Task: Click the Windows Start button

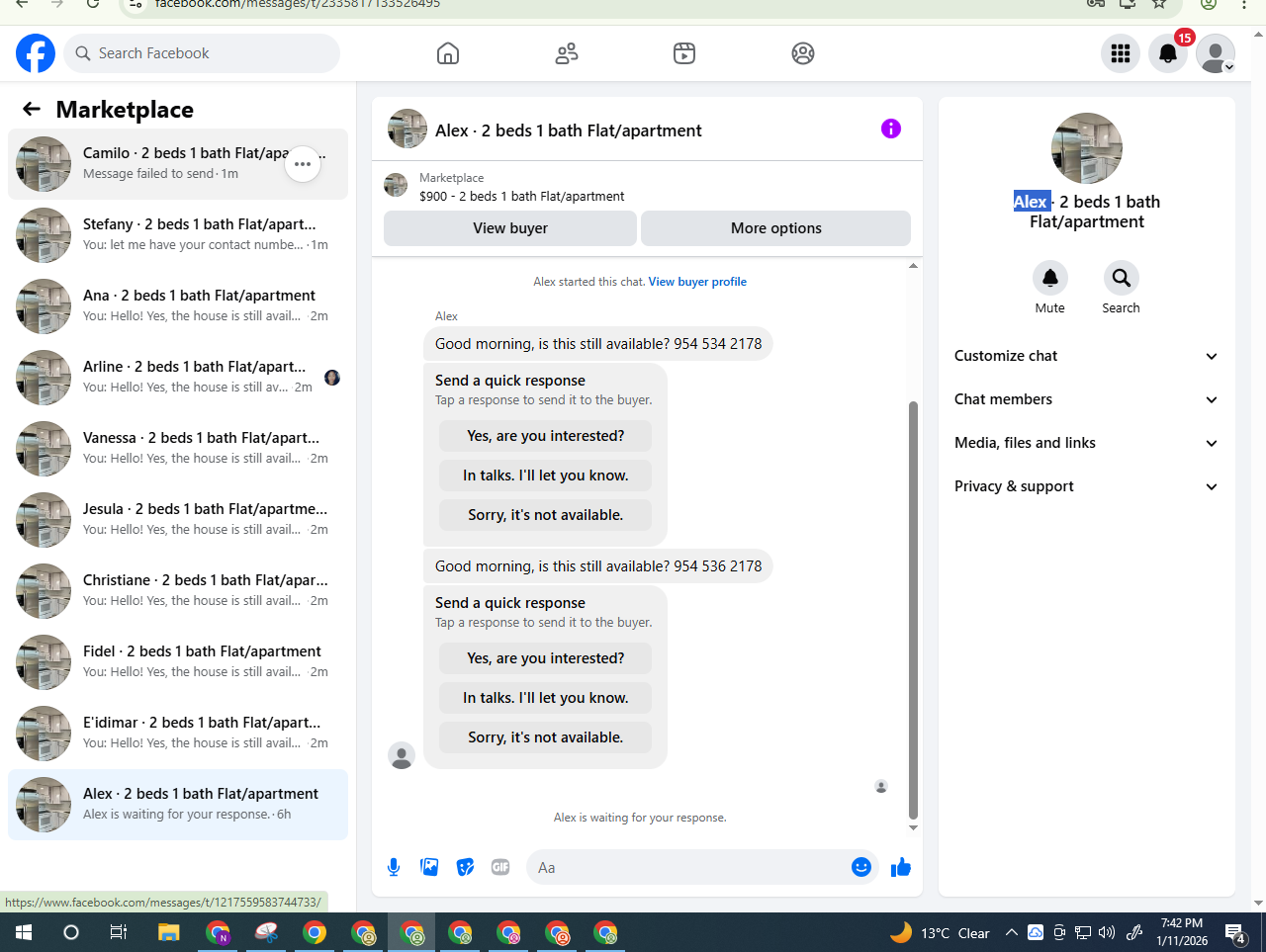Action: coord(24,932)
